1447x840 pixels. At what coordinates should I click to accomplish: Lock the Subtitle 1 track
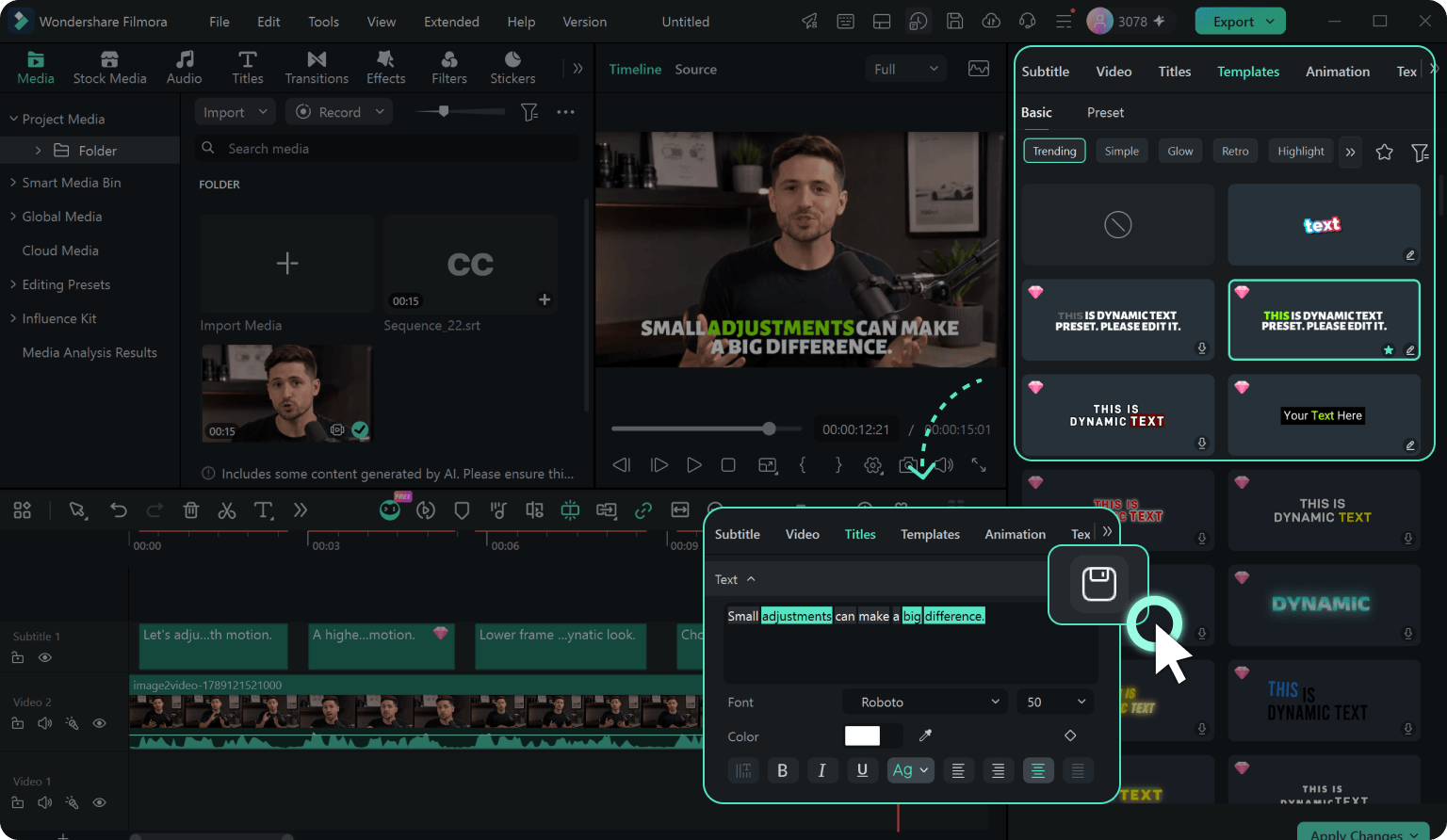(x=18, y=658)
